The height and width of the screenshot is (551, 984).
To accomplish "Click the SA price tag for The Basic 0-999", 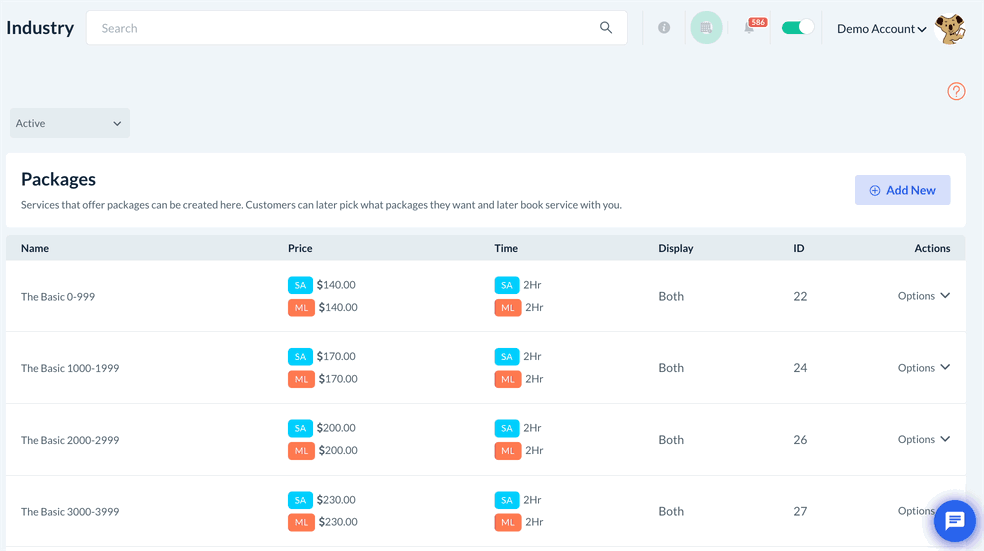I will pos(300,285).
